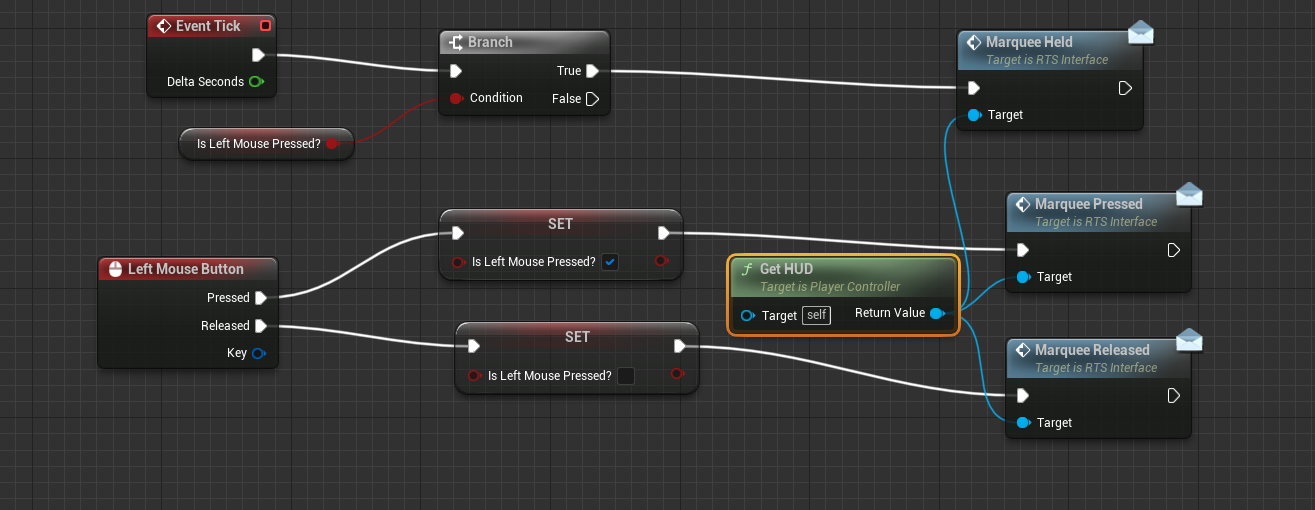Click the red Condition input pin
Screen dimensions: 1315x510
456,98
